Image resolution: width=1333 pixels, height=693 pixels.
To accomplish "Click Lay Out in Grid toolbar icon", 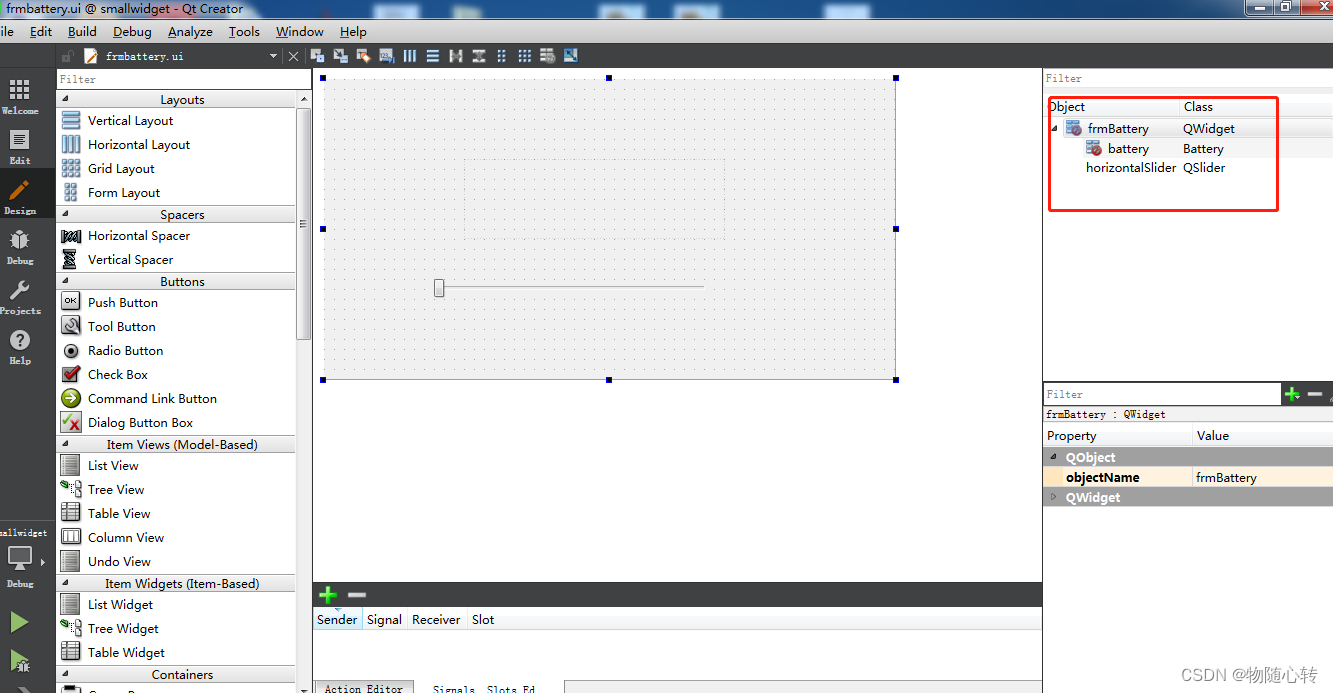I will 525,56.
